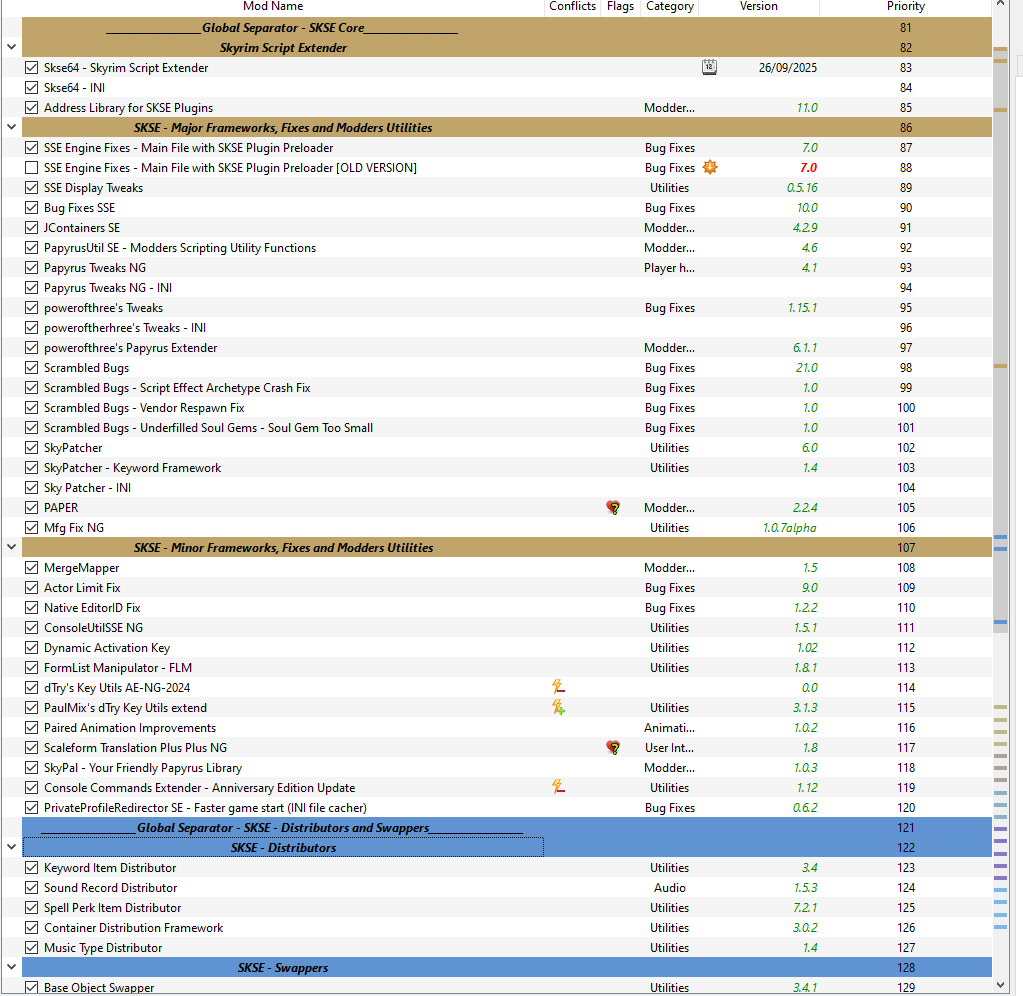Click the heart flag on Scaleform Translation row
This screenshot has width=1023, height=996.
613,747
